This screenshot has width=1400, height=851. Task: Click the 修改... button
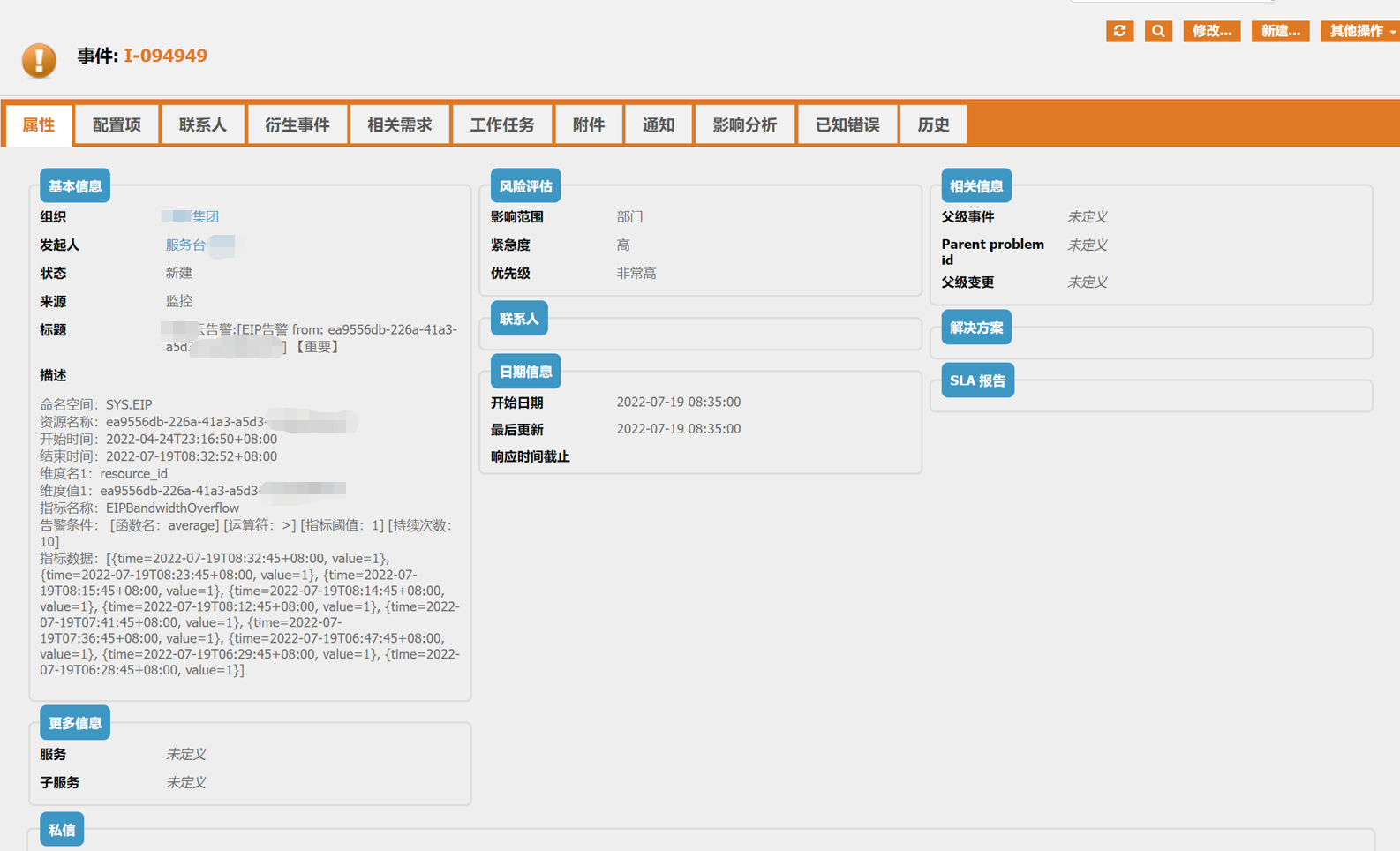click(1211, 31)
